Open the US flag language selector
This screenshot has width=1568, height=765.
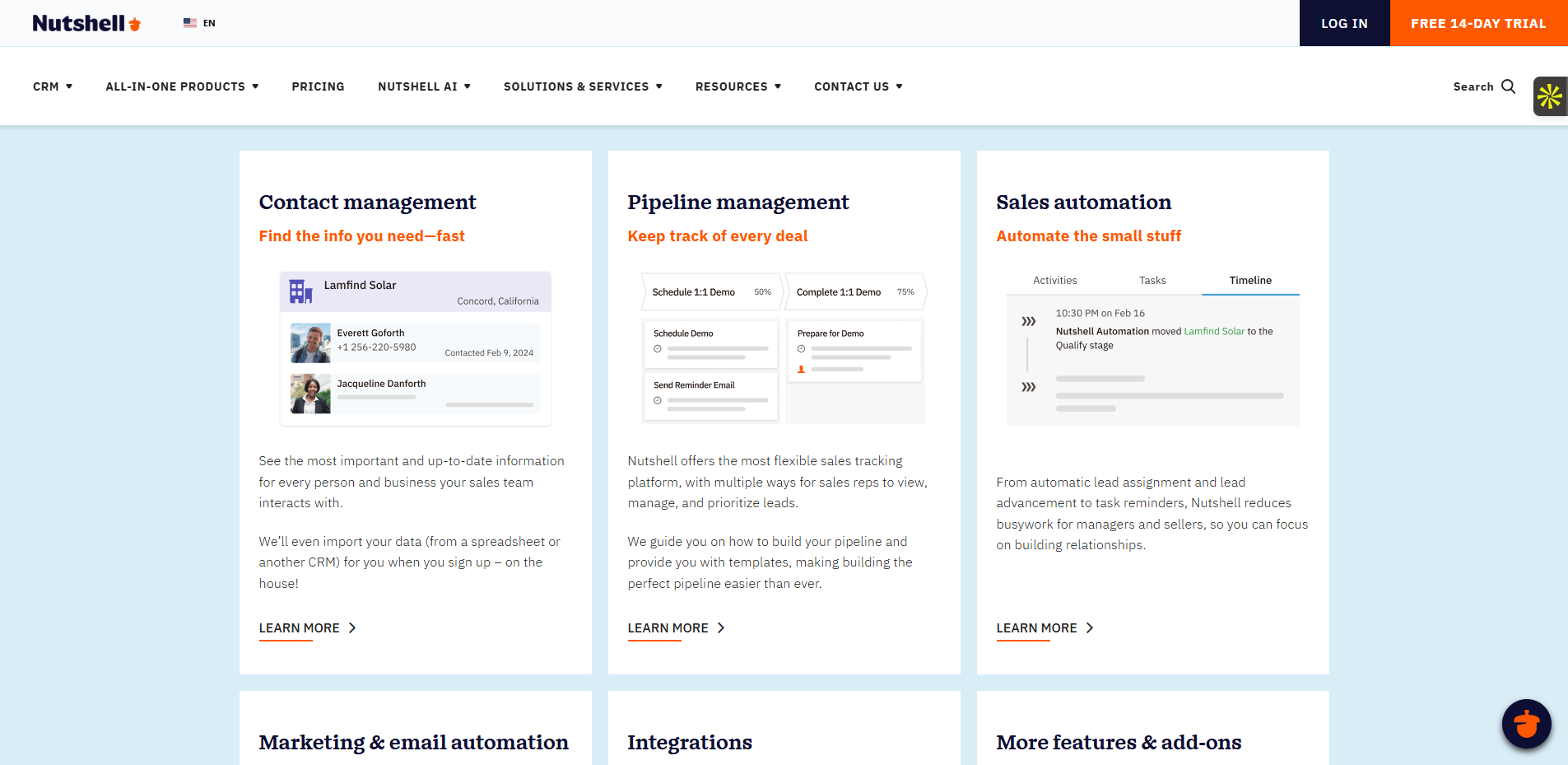click(x=190, y=23)
